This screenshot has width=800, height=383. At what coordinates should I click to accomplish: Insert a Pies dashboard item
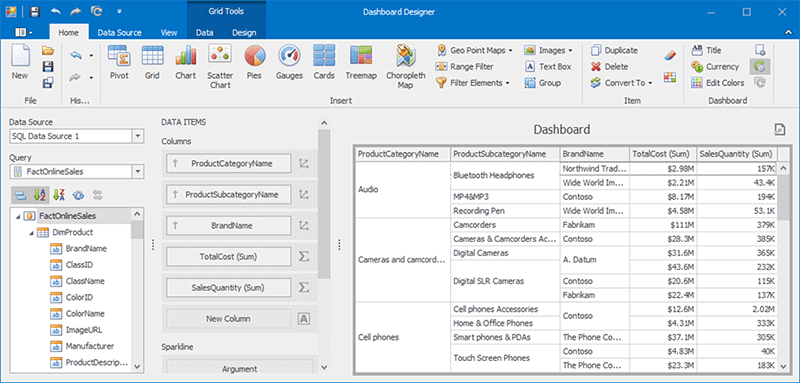[x=254, y=62]
